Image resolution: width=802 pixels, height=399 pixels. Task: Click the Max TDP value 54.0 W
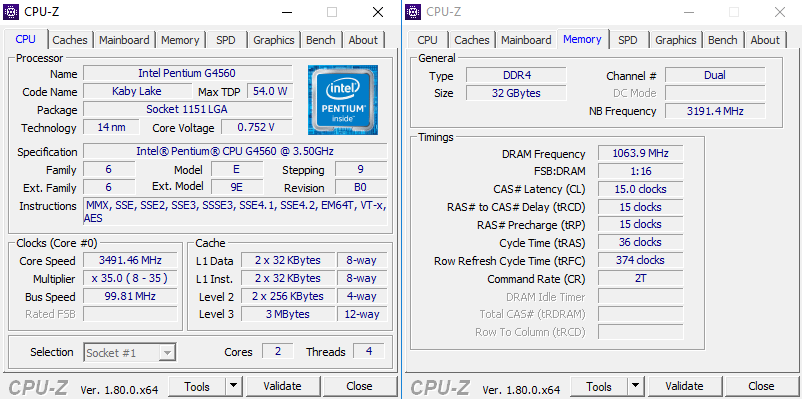[x=270, y=91]
